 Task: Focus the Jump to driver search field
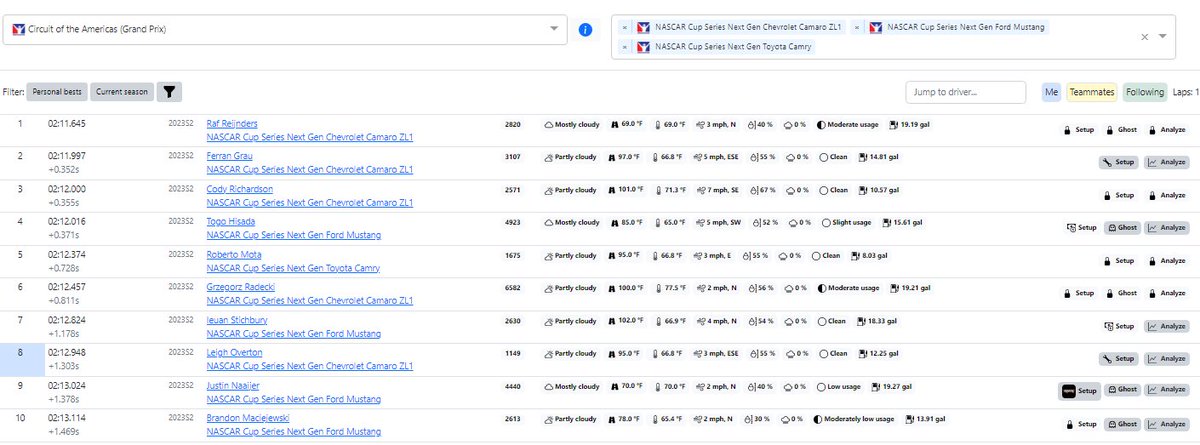click(966, 92)
